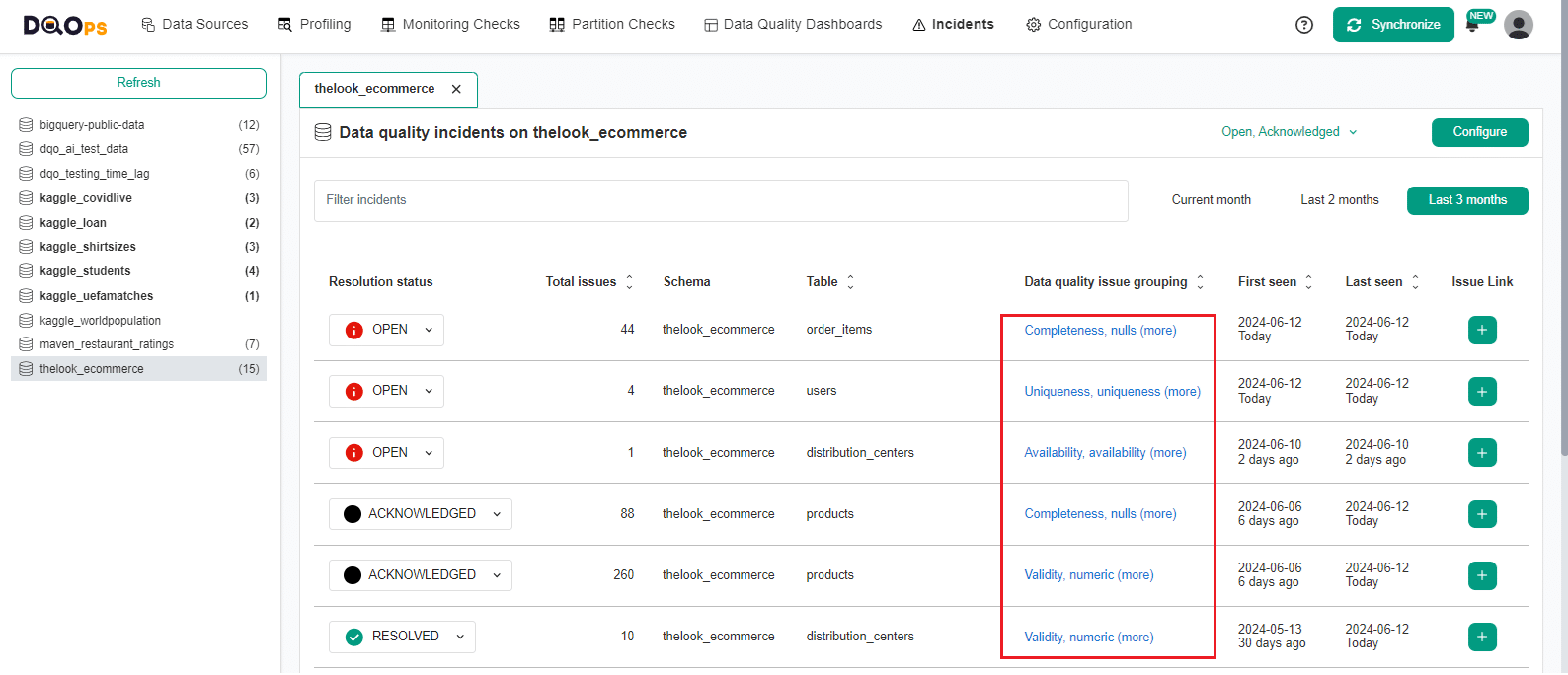Add issue link for users incident
Screen dimensions: 1568x675
(1482, 392)
